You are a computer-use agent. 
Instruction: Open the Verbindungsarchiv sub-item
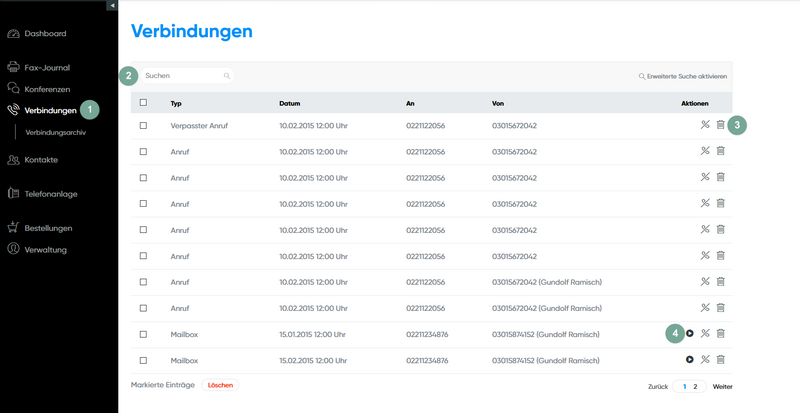point(57,132)
